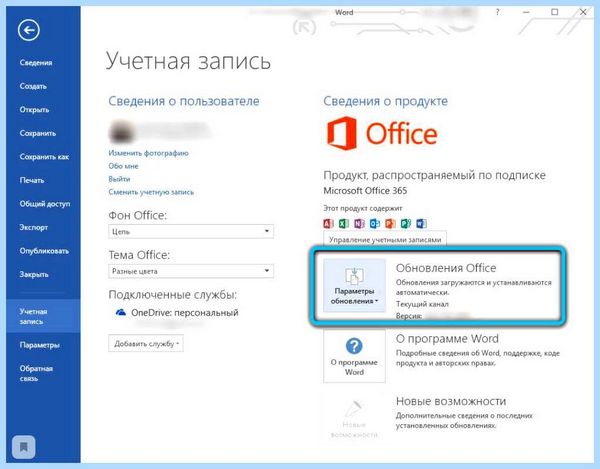The width and height of the screenshot is (600, 469).
Task: Choose Закрыть in the sidebar
Action: pos(34,274)
